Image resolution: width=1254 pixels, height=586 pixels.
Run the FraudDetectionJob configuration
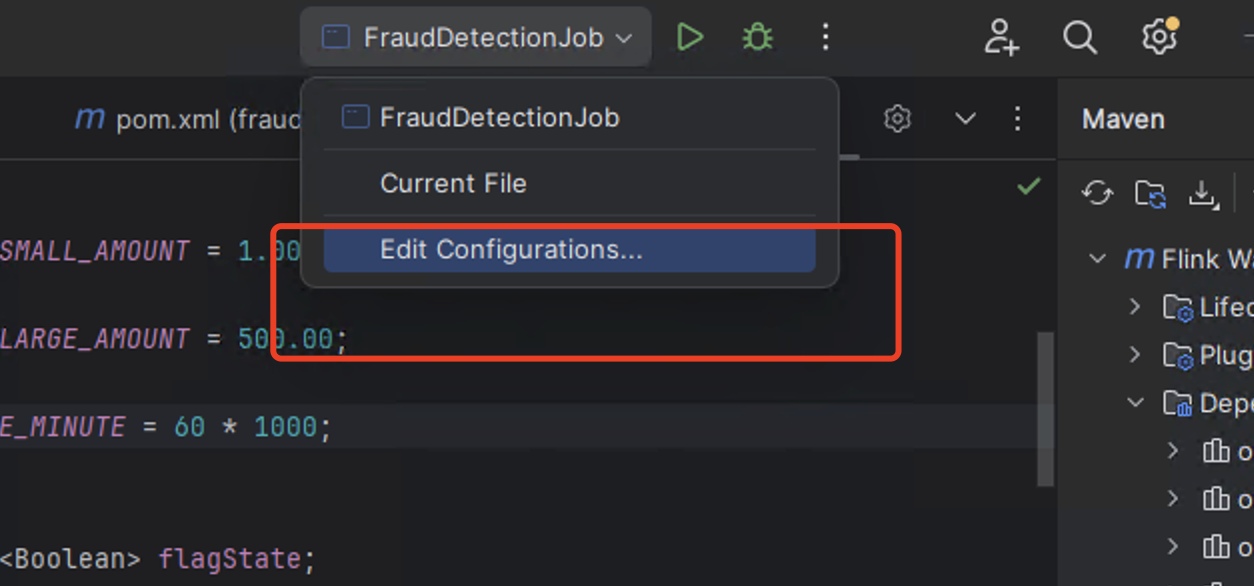click(689, 38)
